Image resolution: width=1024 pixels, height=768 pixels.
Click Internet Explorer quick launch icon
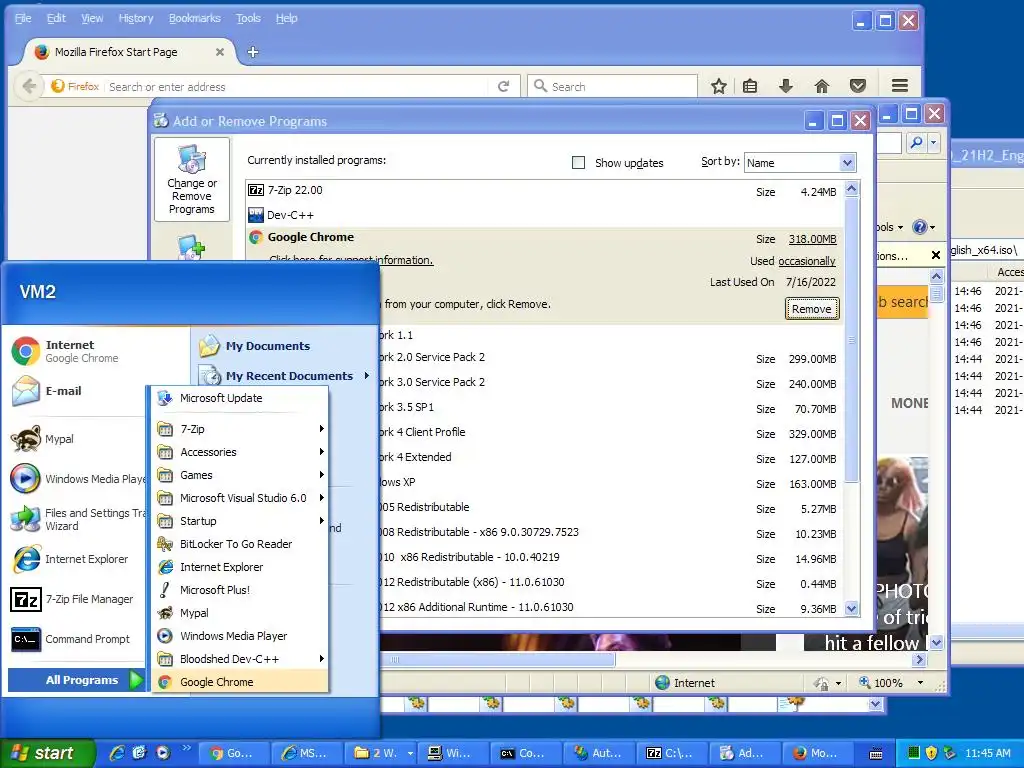(117, 753)
